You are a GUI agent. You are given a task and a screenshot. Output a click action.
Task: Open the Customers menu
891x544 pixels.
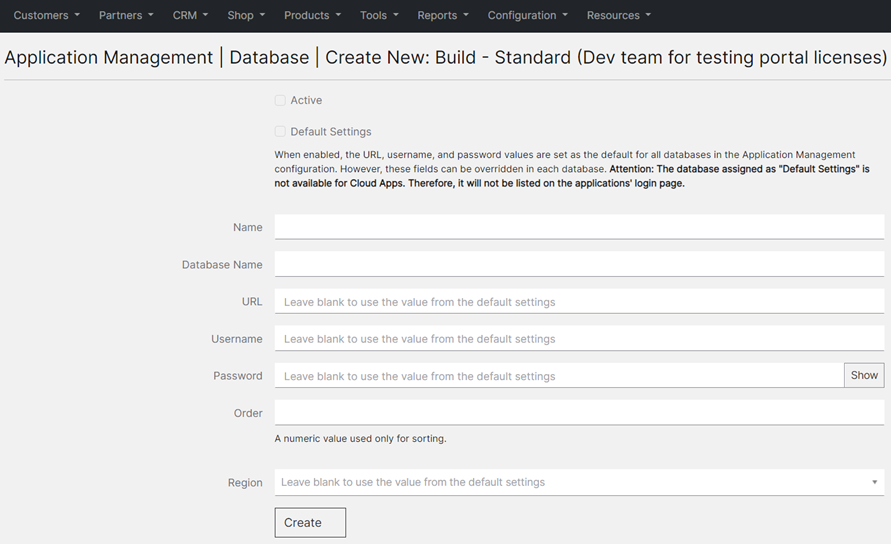coord(47,15)
